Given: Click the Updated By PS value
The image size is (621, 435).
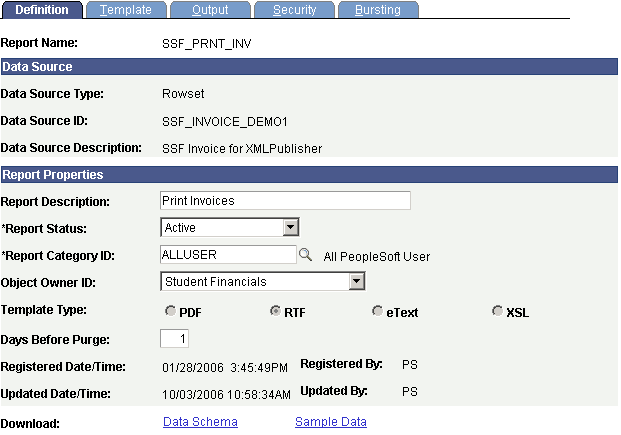Looking at the screenshot, I should (x=410, y=391).
